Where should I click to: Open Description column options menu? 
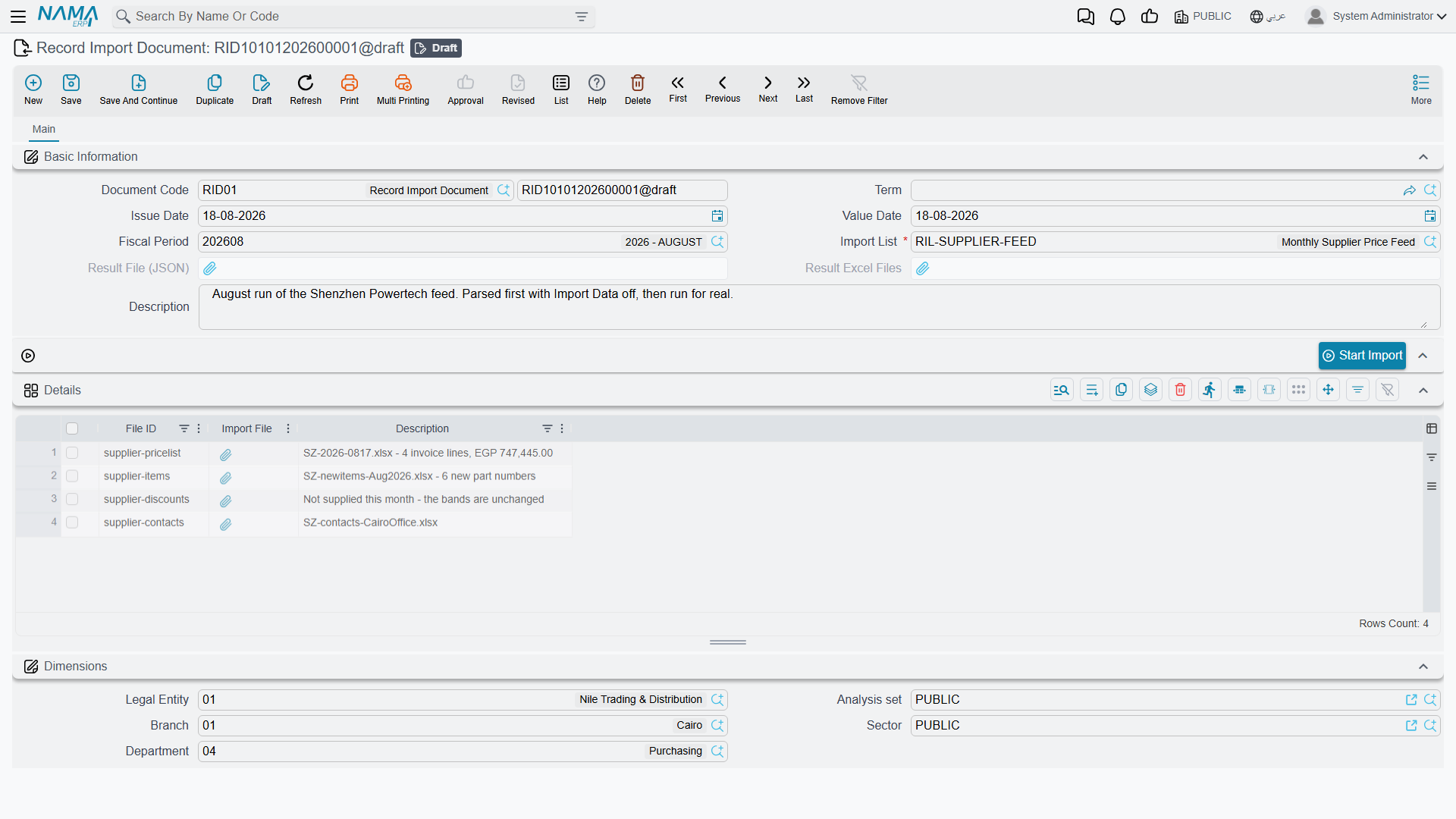coord(562,428)
